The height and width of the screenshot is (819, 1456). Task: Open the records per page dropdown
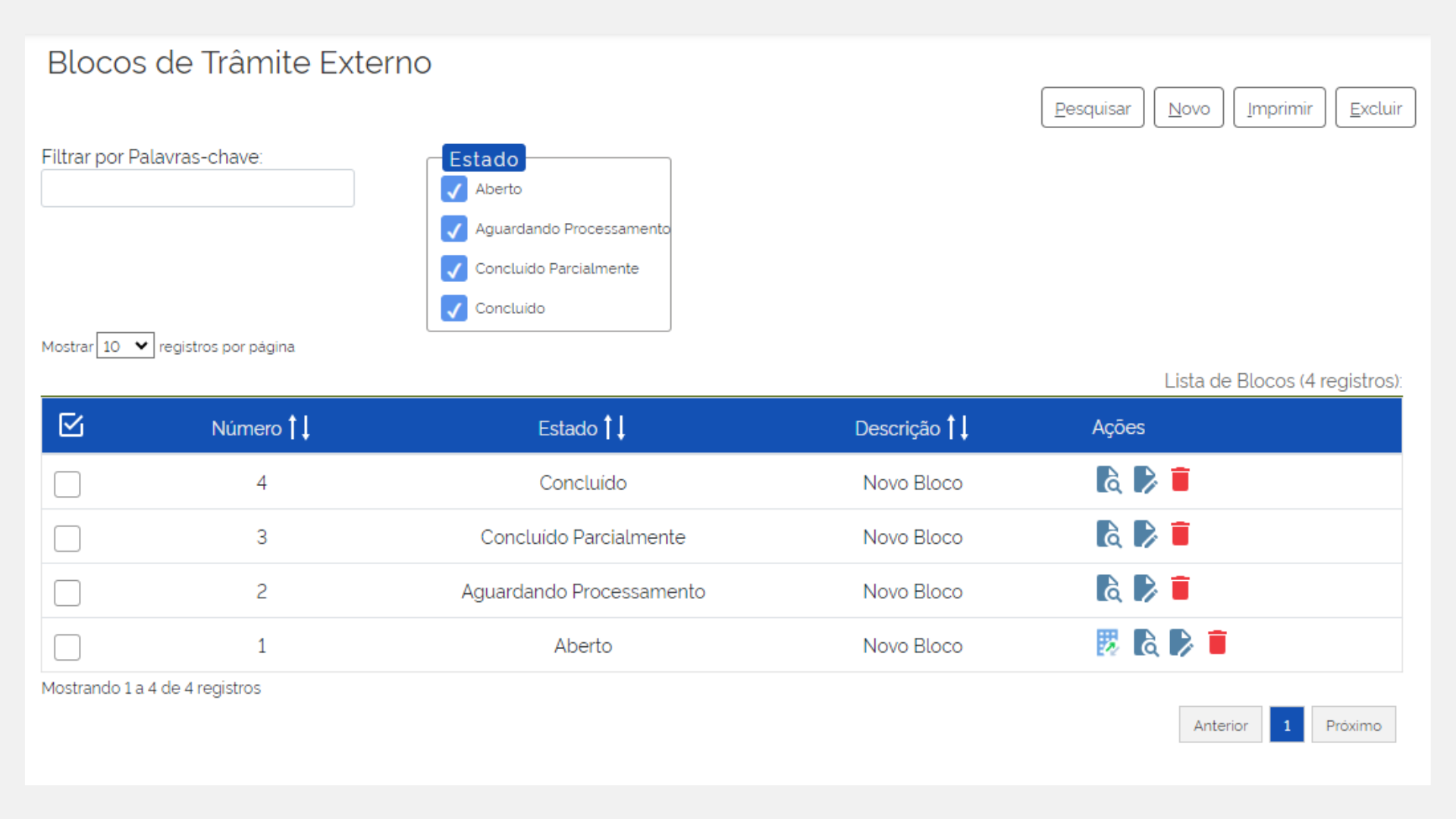125,346
